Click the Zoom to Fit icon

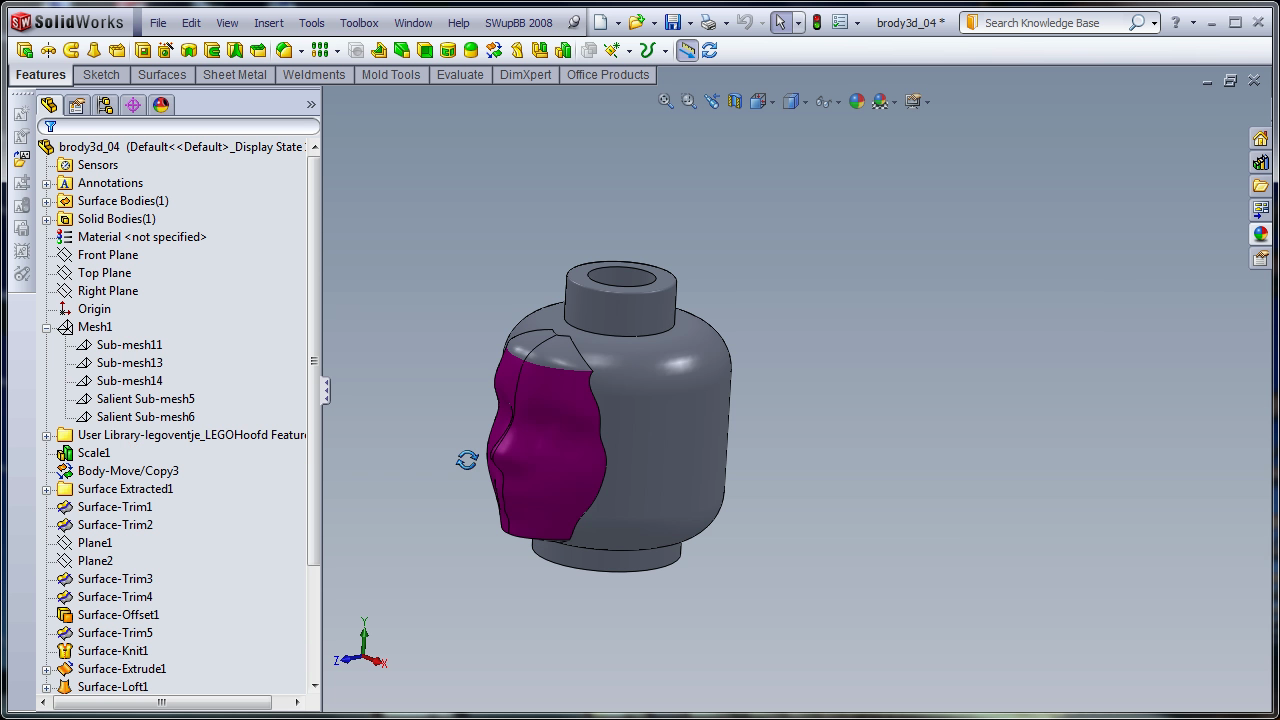[x=666, y=101]
